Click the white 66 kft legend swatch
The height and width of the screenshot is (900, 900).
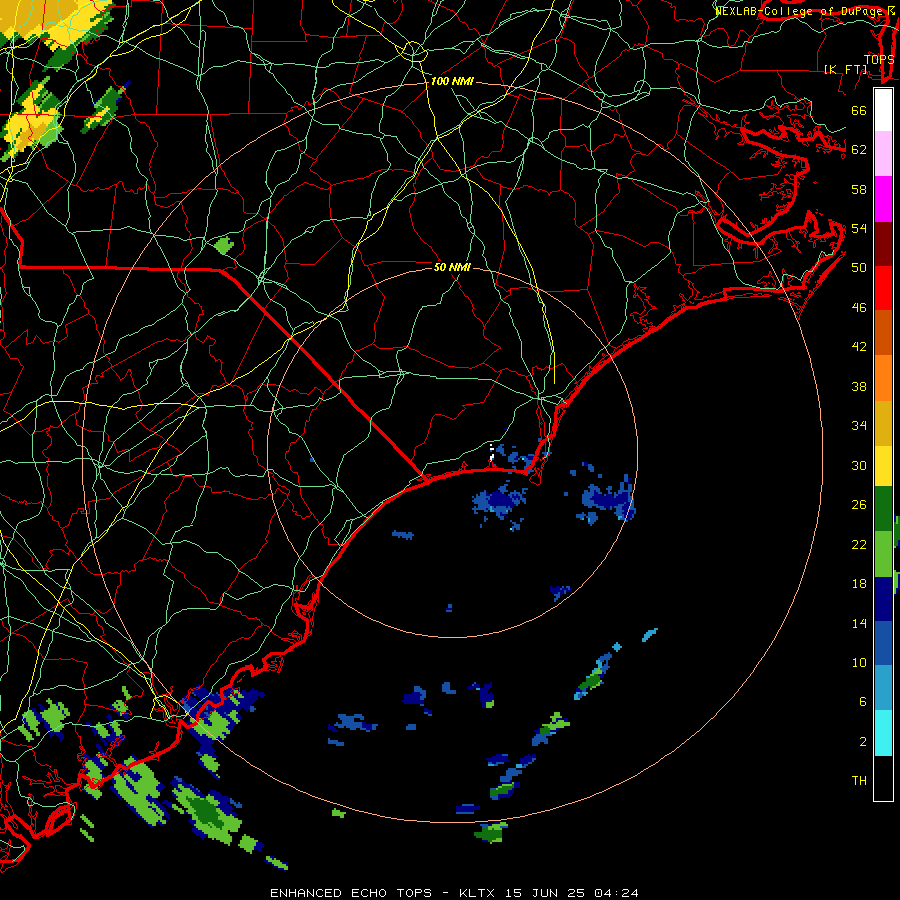pyautogui.click(x=883, y=110)
